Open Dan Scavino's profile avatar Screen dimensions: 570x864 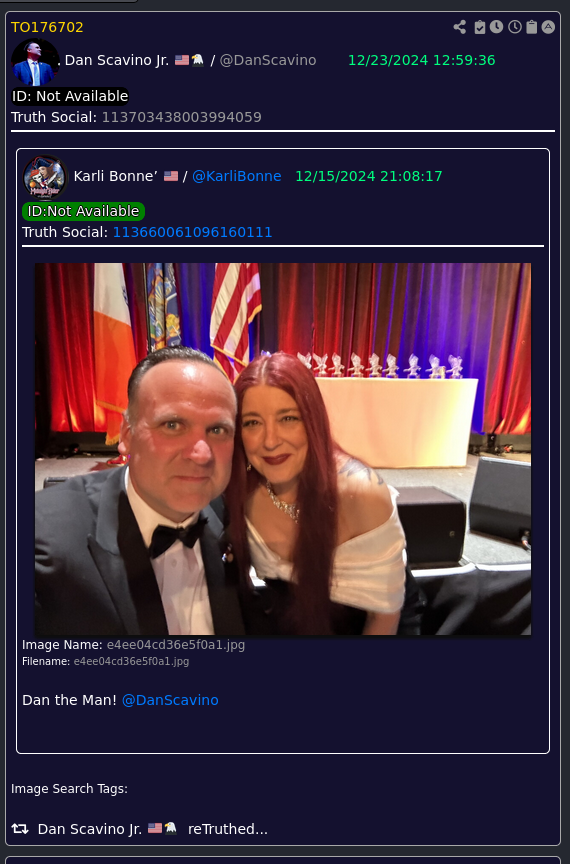[34, 62]
